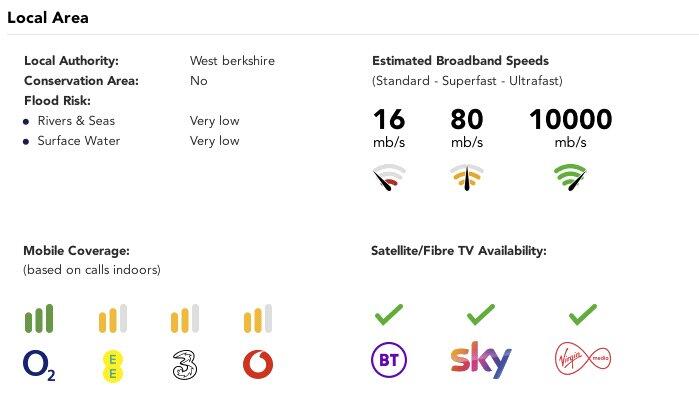Click the 10000 mb/s ultrafast speed value
Screen dimensions: 699x410
coord(570,120)
